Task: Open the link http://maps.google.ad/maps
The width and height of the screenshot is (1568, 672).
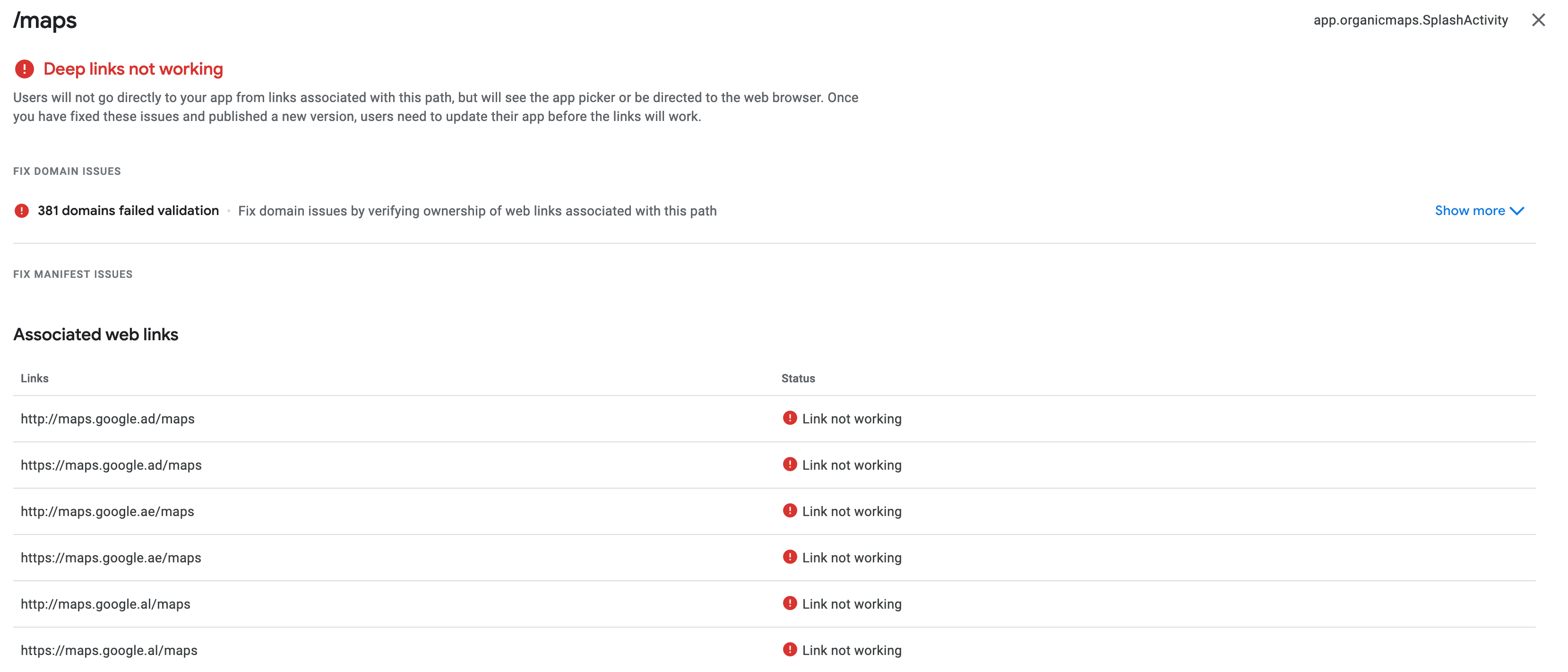Action: click(x=107, y=418)
